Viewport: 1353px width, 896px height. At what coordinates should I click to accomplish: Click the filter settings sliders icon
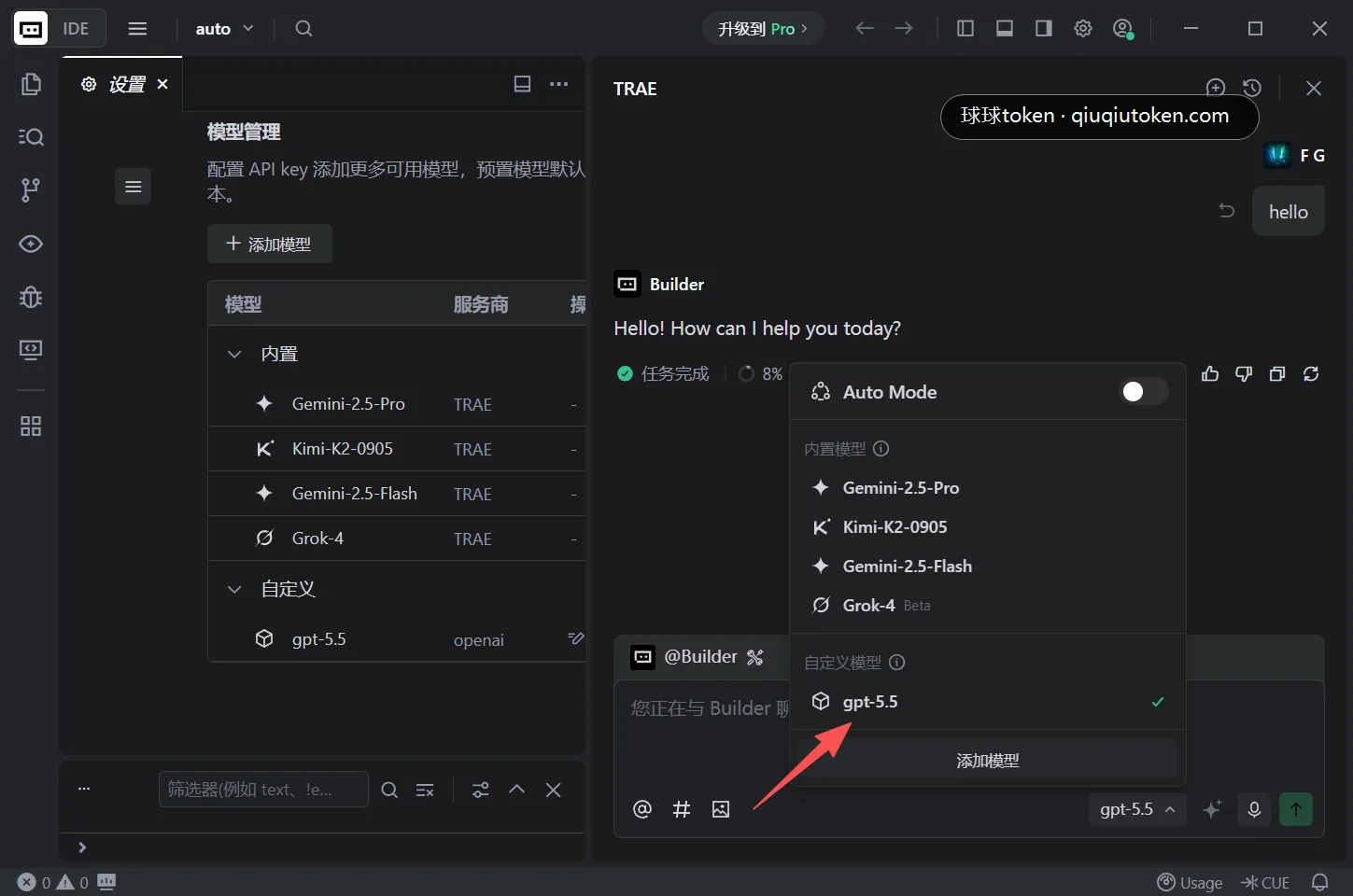480,790
